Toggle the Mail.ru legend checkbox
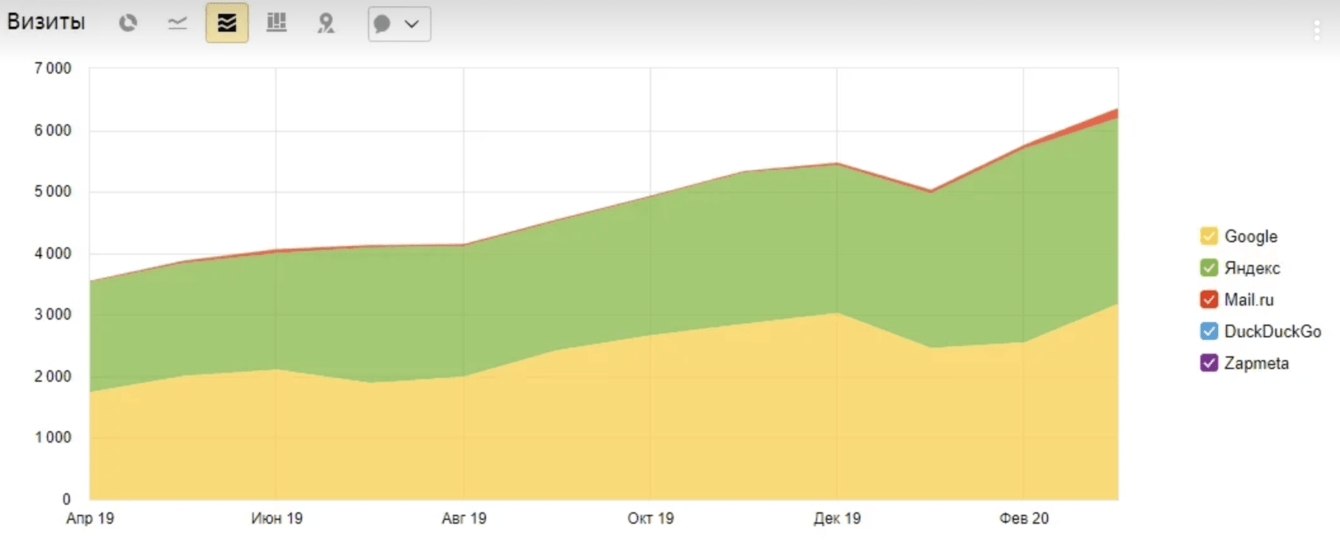 (x=1209, y=300)
